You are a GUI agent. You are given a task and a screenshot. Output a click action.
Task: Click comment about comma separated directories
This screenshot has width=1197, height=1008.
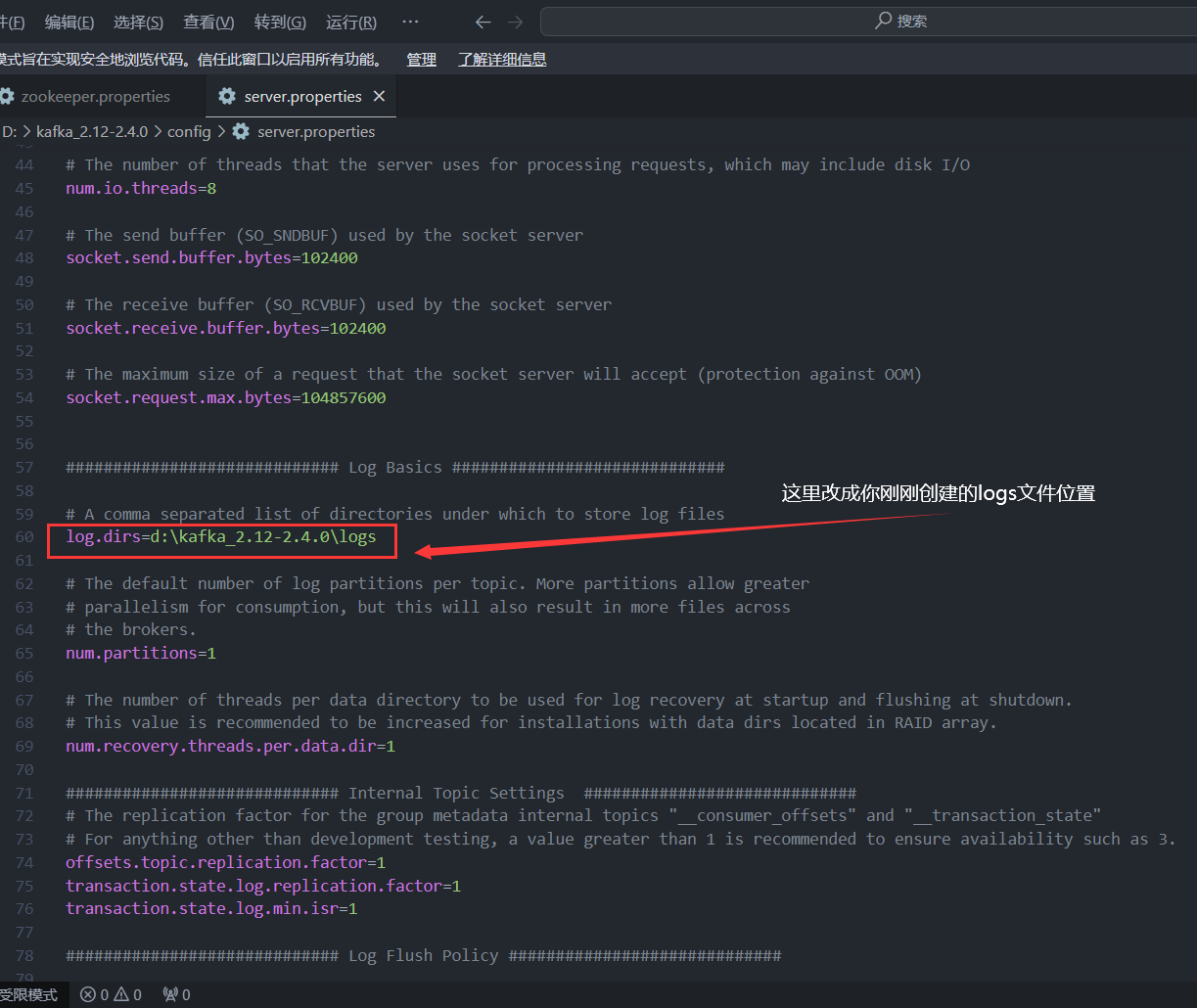point(395,514)
